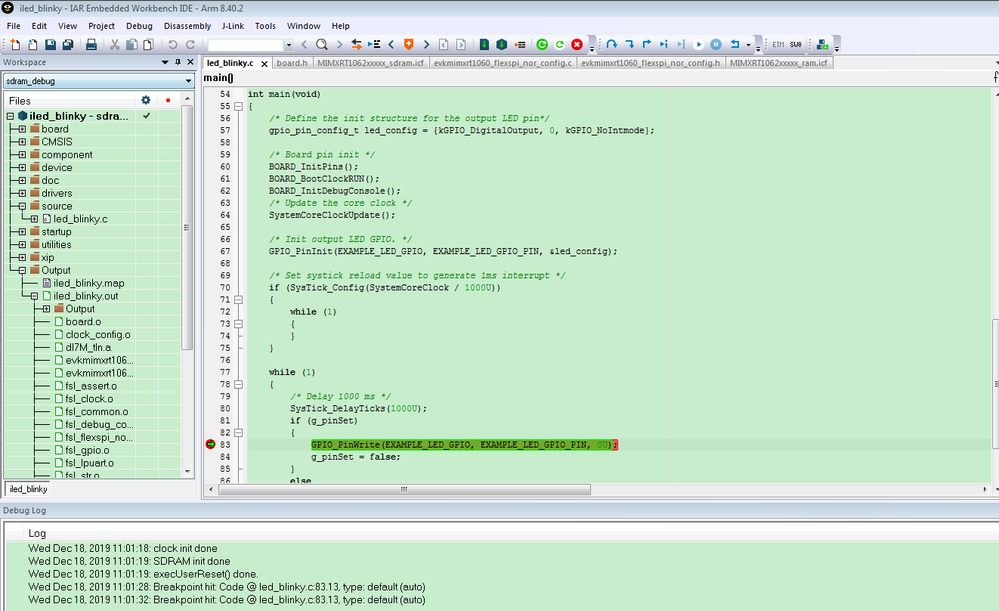Close the led_blinky.c tab
The width and height of the screenshot is (999, 611).
(264, 64)
